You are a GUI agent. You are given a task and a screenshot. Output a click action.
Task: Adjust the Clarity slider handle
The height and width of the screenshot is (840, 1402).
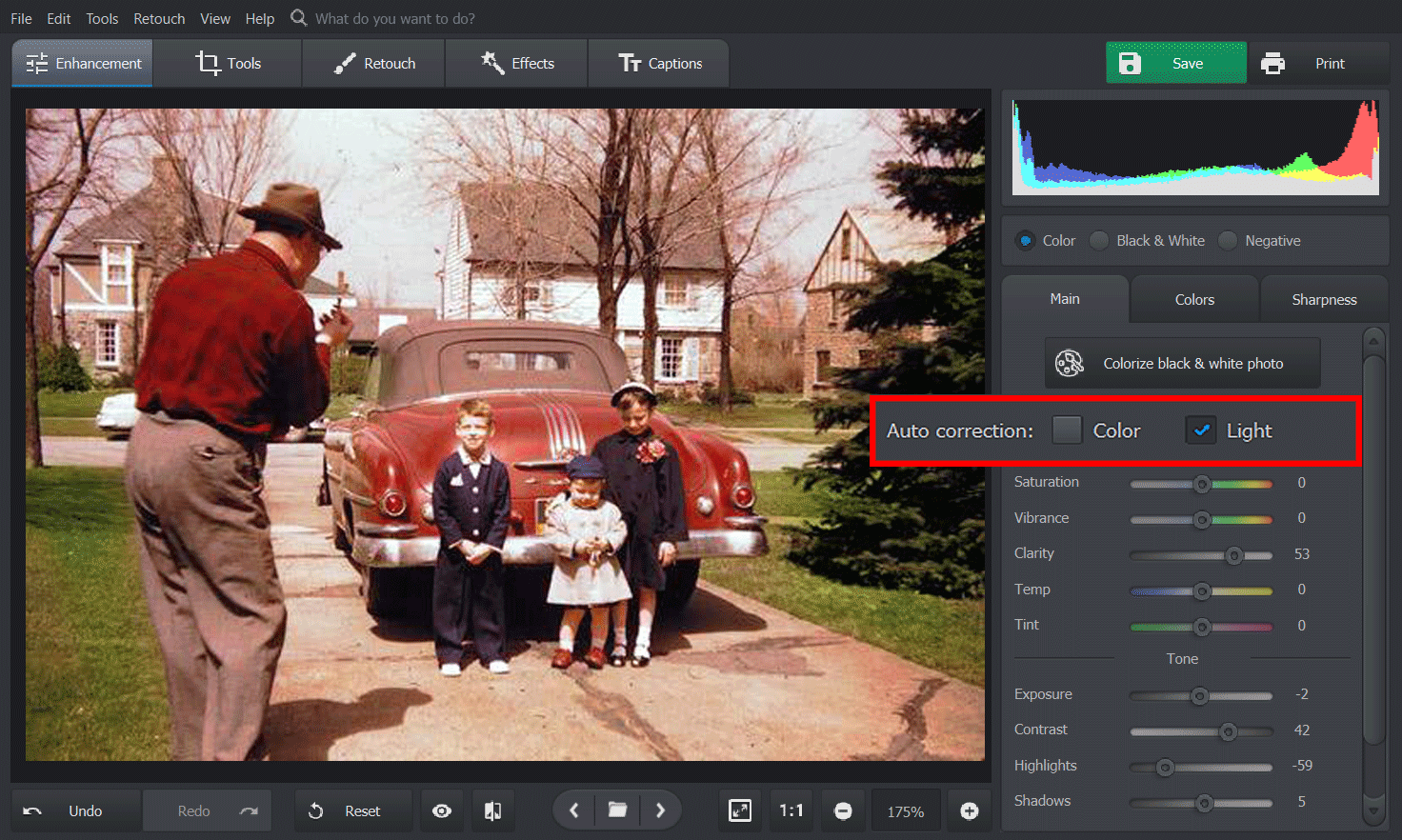tap(1235, 555)
